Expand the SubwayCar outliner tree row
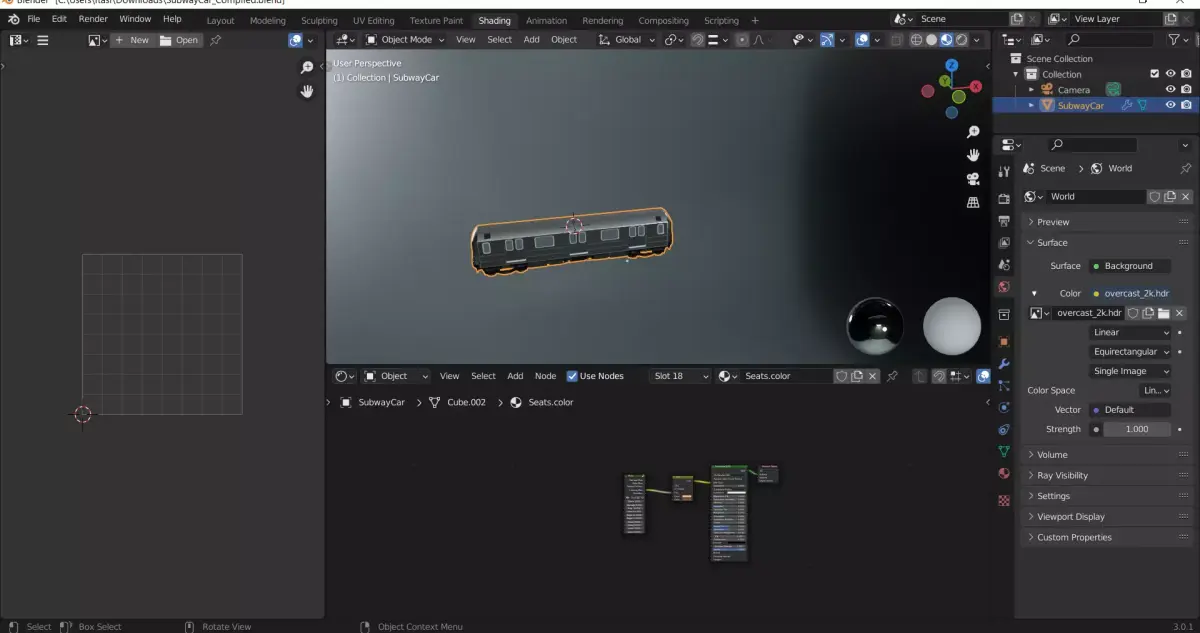Screen dimensions: 1200x633 [1032, 105]
